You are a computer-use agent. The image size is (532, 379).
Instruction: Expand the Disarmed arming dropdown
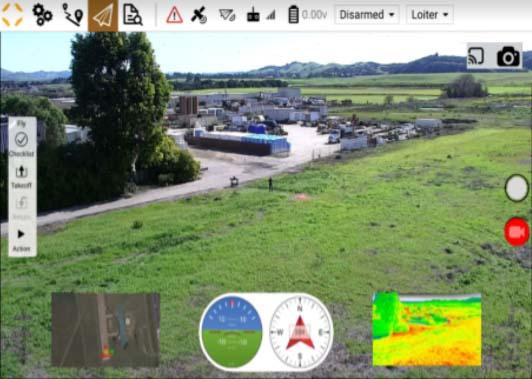pos(367,15)
